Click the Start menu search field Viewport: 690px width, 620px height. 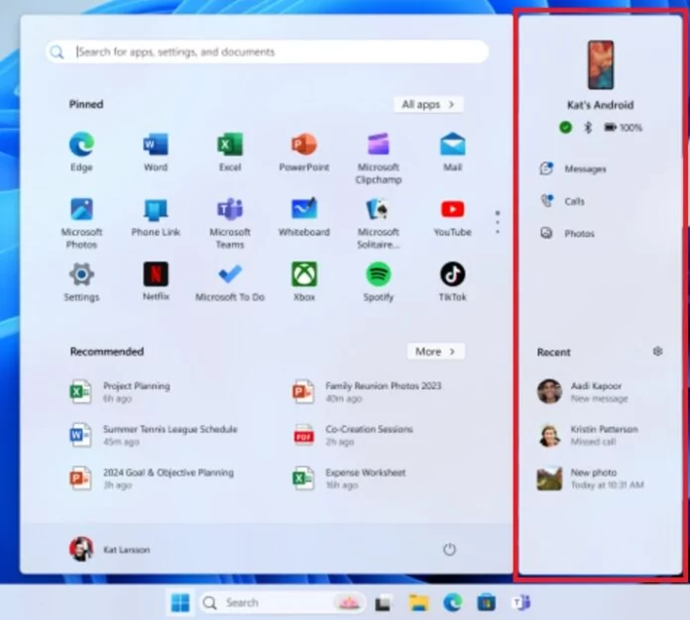point(268,52)
